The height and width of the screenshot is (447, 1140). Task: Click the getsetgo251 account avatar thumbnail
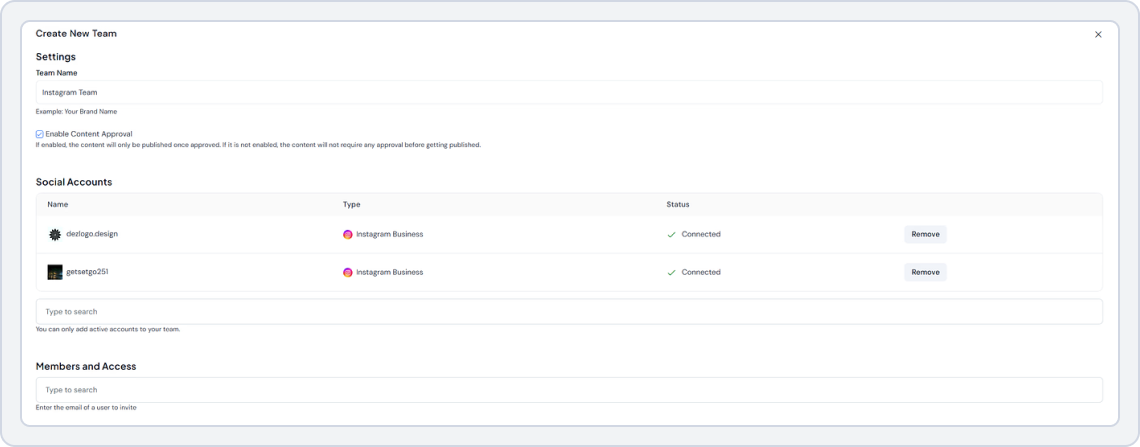[x=55, y=273]
